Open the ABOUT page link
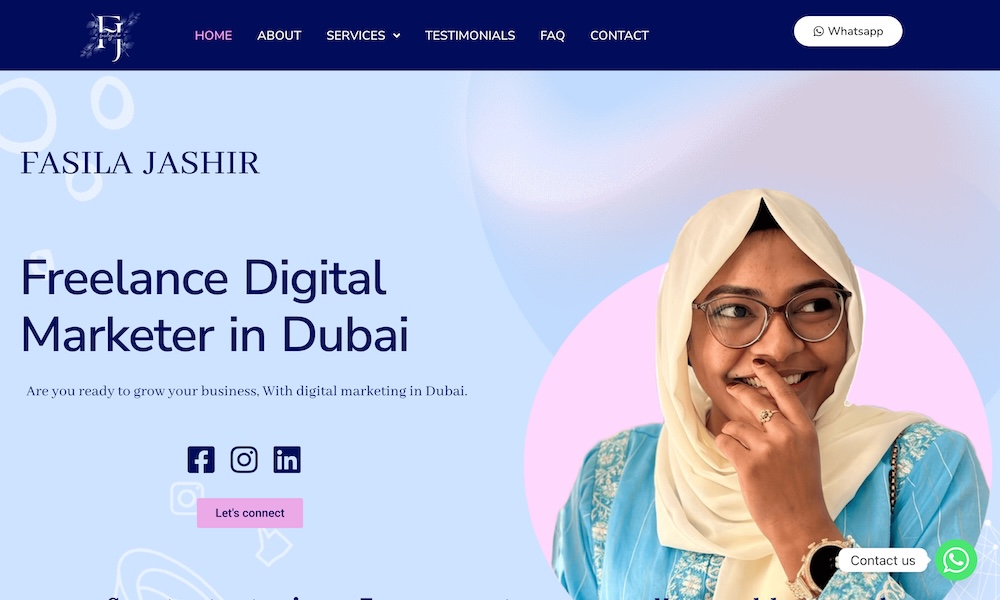The image size is (1000, 600). (279, 36)
